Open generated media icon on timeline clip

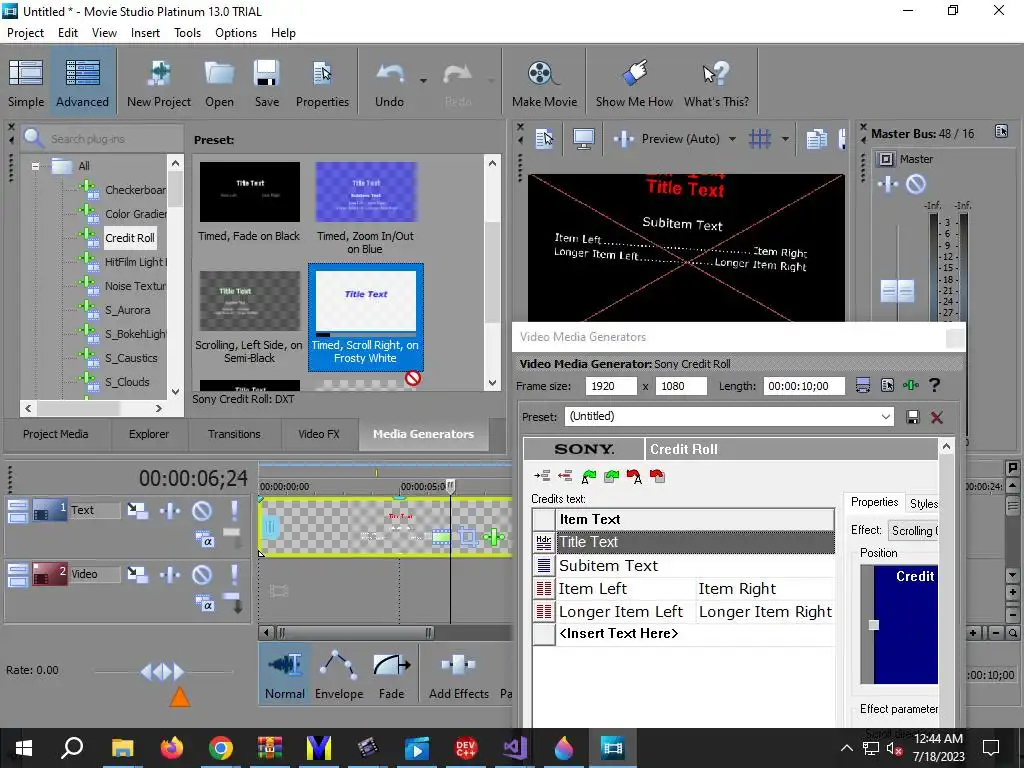pos(441,537)
